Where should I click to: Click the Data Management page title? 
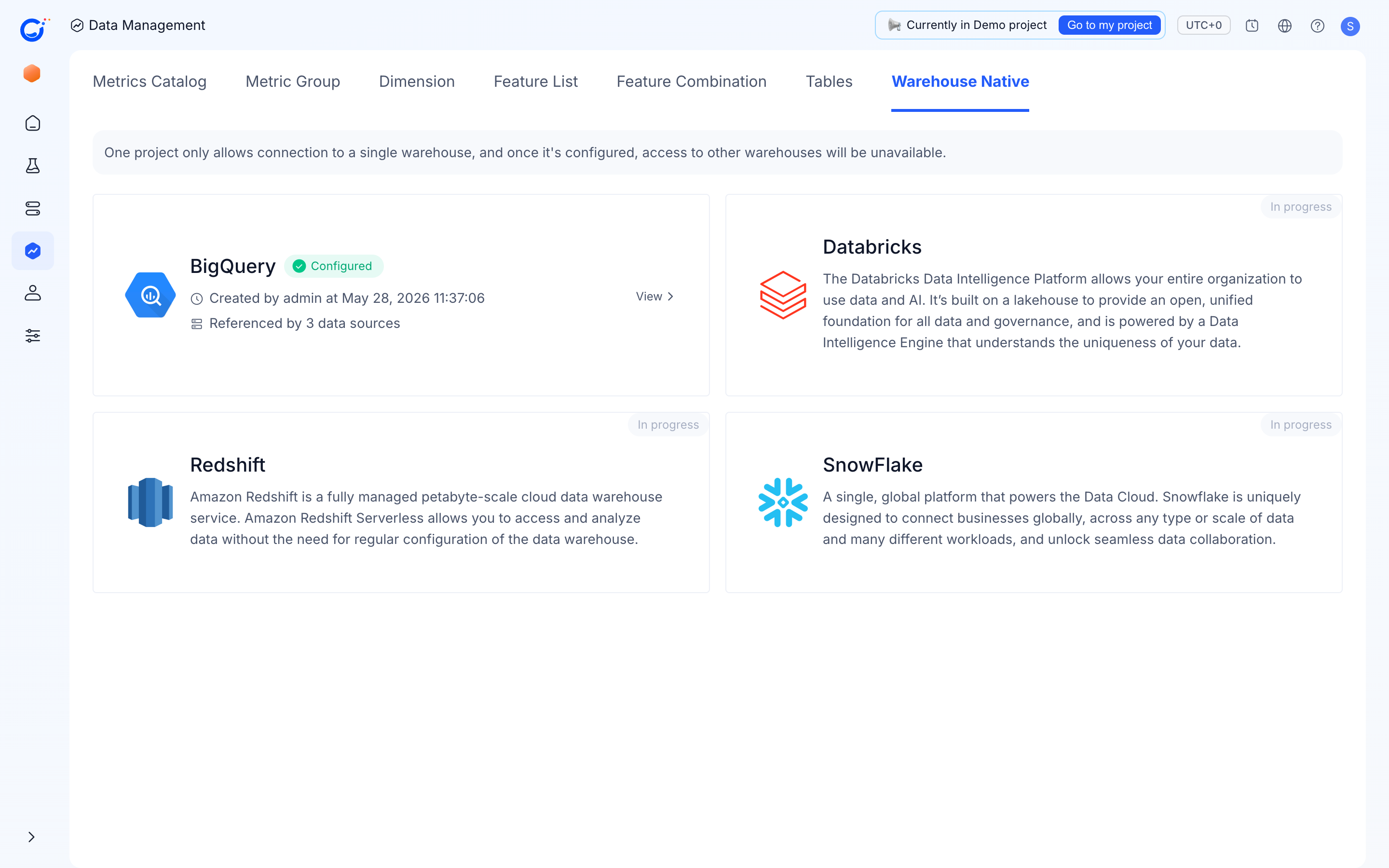pyautogui.click(x=146, y=25)
